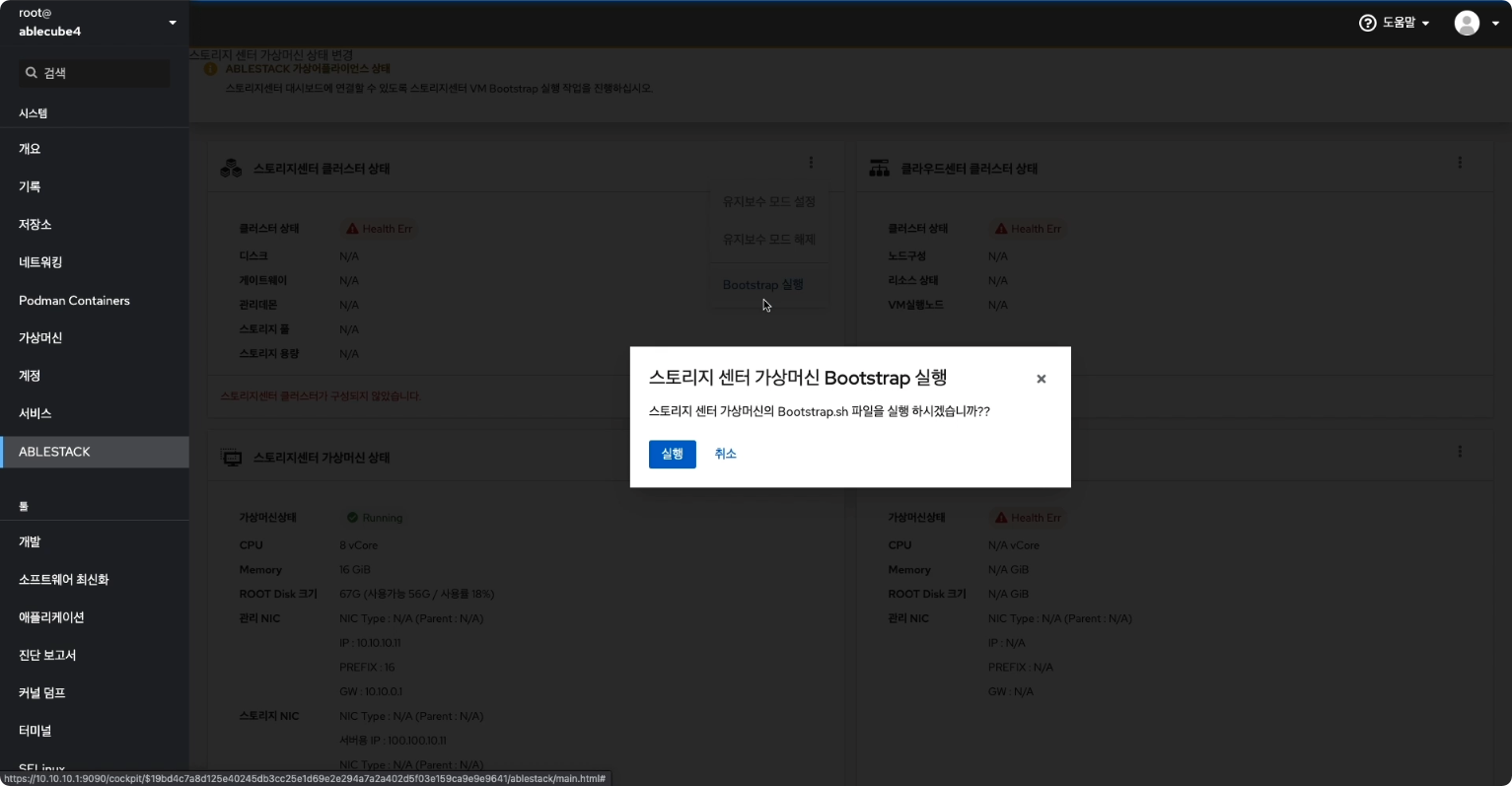Click the IP : 10.10.10.11 text

pos(370,643)
